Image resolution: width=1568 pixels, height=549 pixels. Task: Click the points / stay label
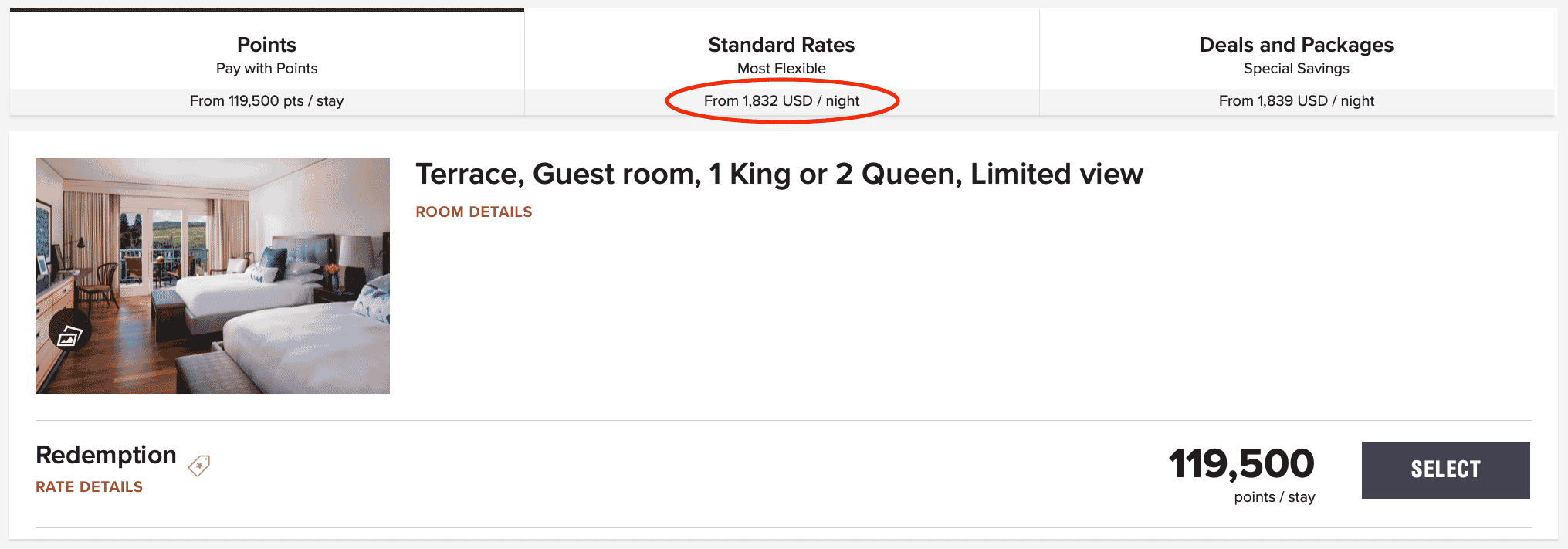[1274, 497]
